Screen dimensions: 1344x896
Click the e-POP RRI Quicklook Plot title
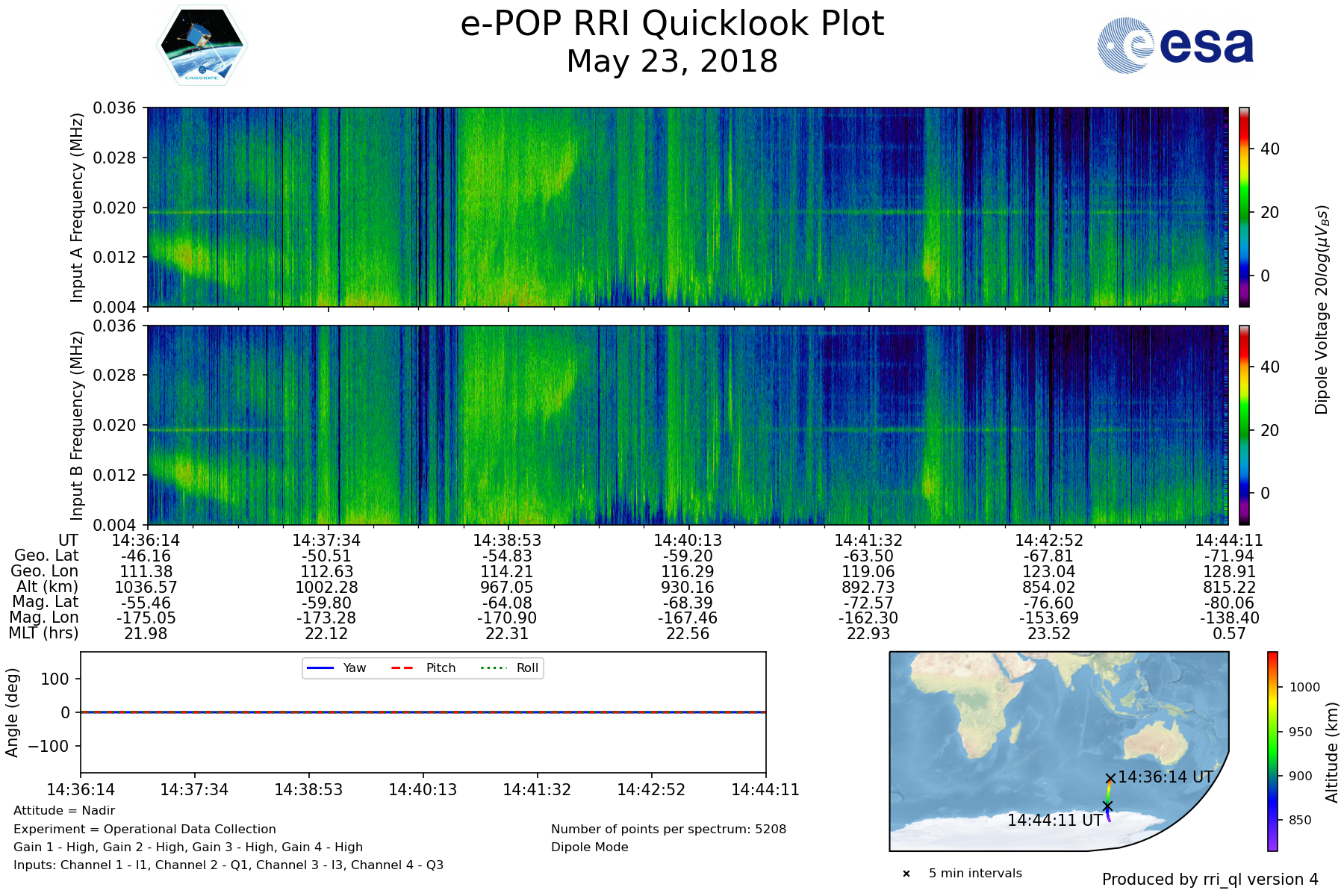tap(672, 24)
